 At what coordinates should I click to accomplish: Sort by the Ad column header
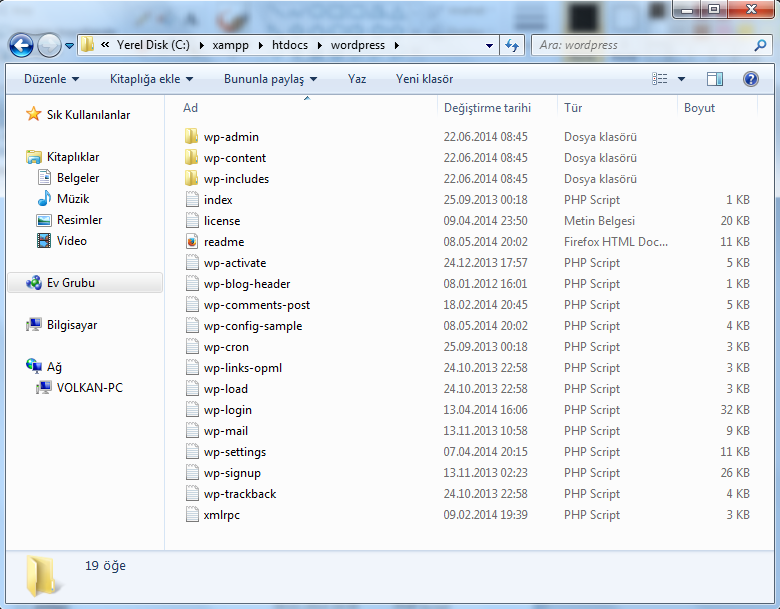(x=191, y=108)
